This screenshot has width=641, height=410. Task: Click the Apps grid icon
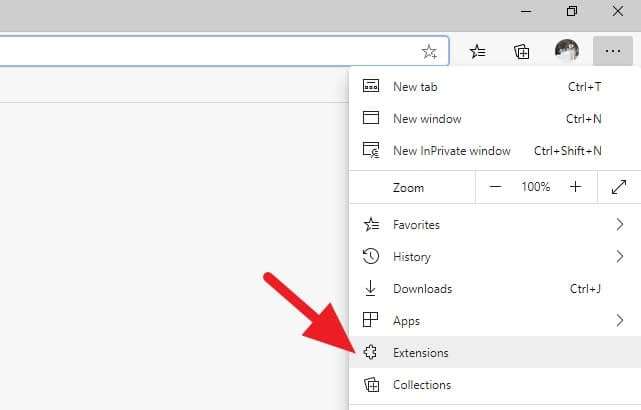tap(370, 320)
